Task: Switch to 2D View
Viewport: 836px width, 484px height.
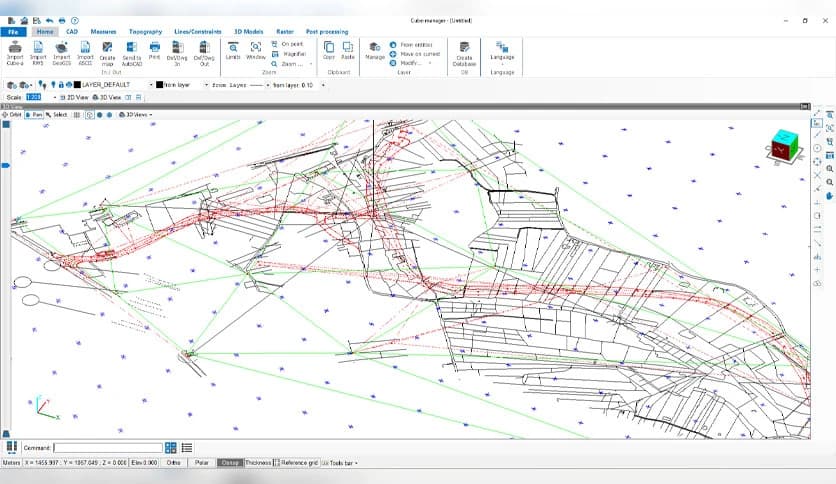Action: click(x=74, y=98)
